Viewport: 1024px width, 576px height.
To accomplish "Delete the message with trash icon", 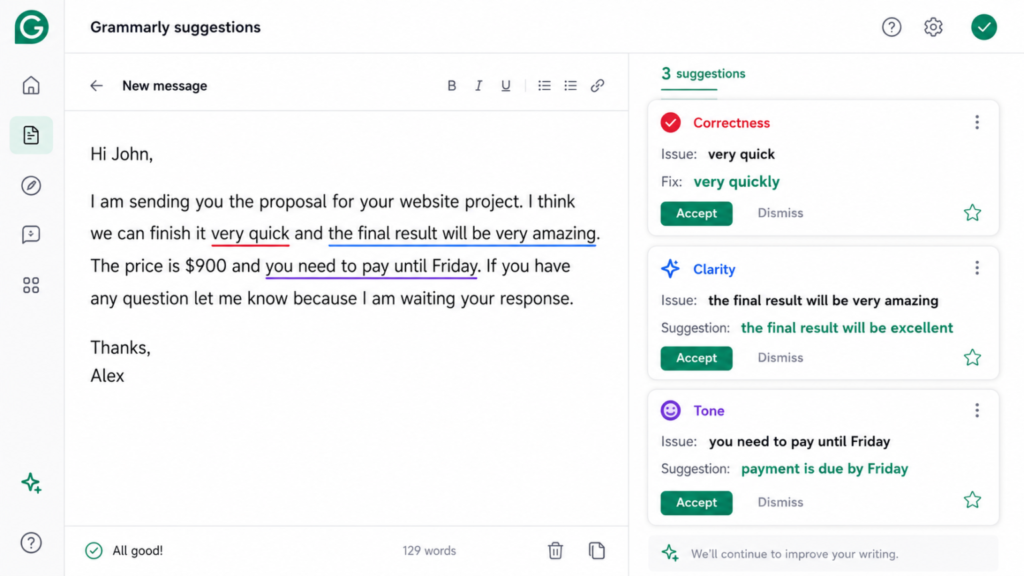I will (555, 551).
